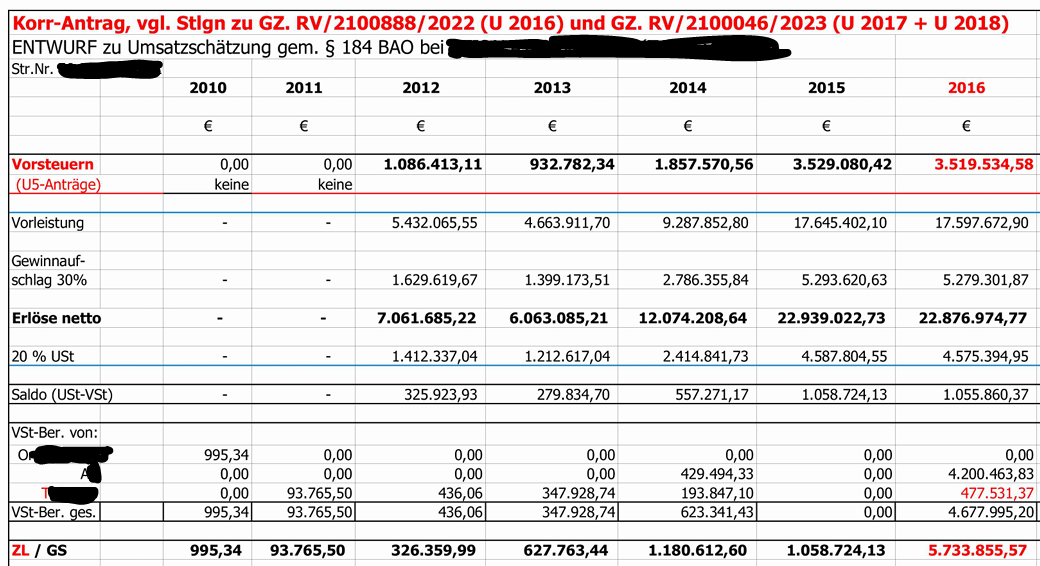
Task: Select the red Vorsteuern row label
Action: pos(53,164)
